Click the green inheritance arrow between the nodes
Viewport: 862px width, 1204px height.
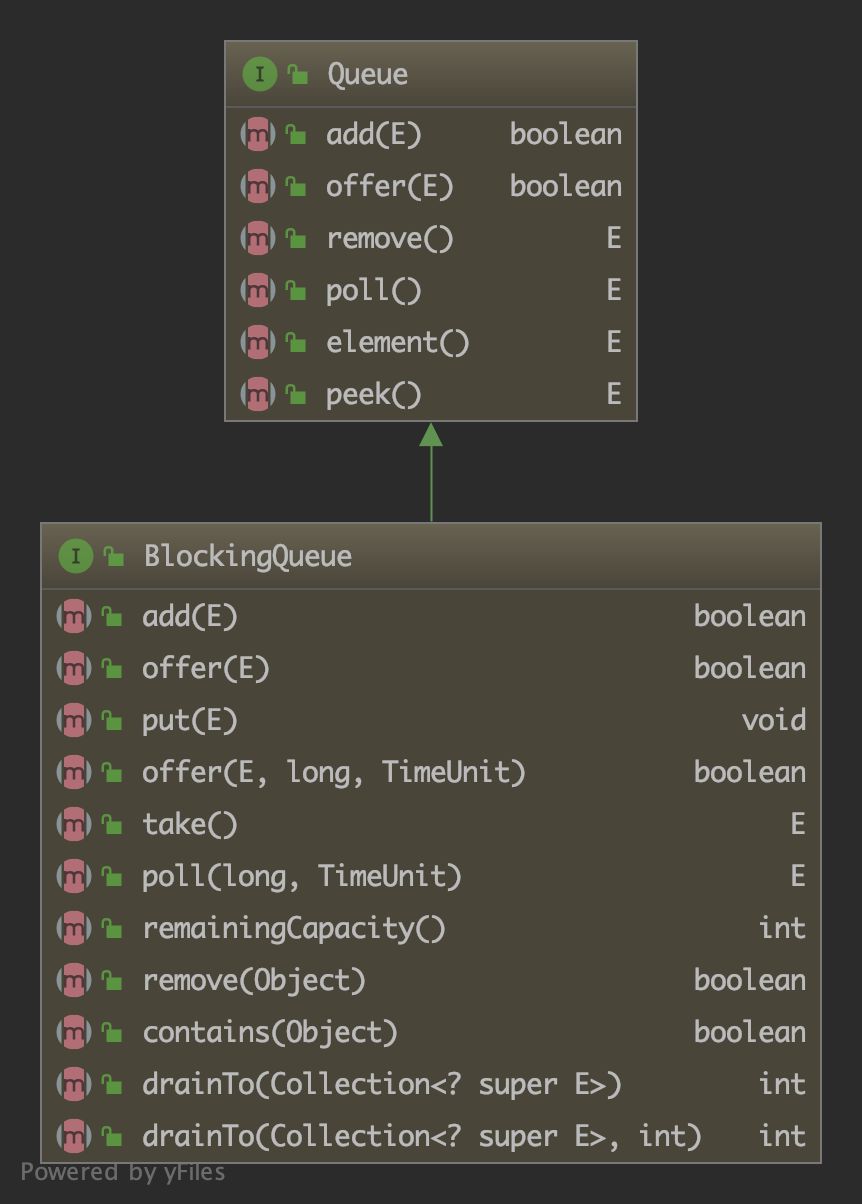(430, 470)
